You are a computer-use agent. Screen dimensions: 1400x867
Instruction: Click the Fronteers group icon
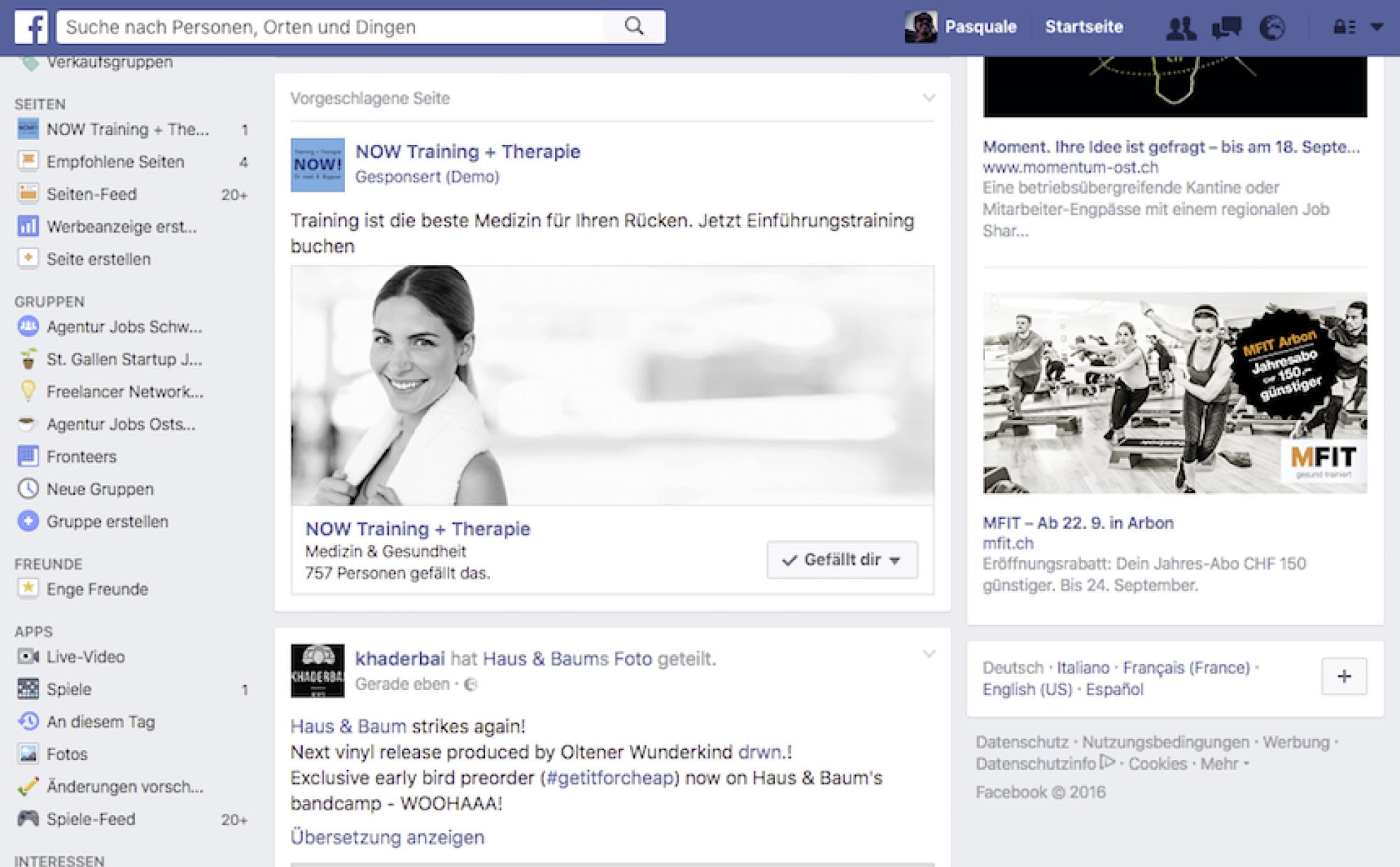[x=28, y=456]
